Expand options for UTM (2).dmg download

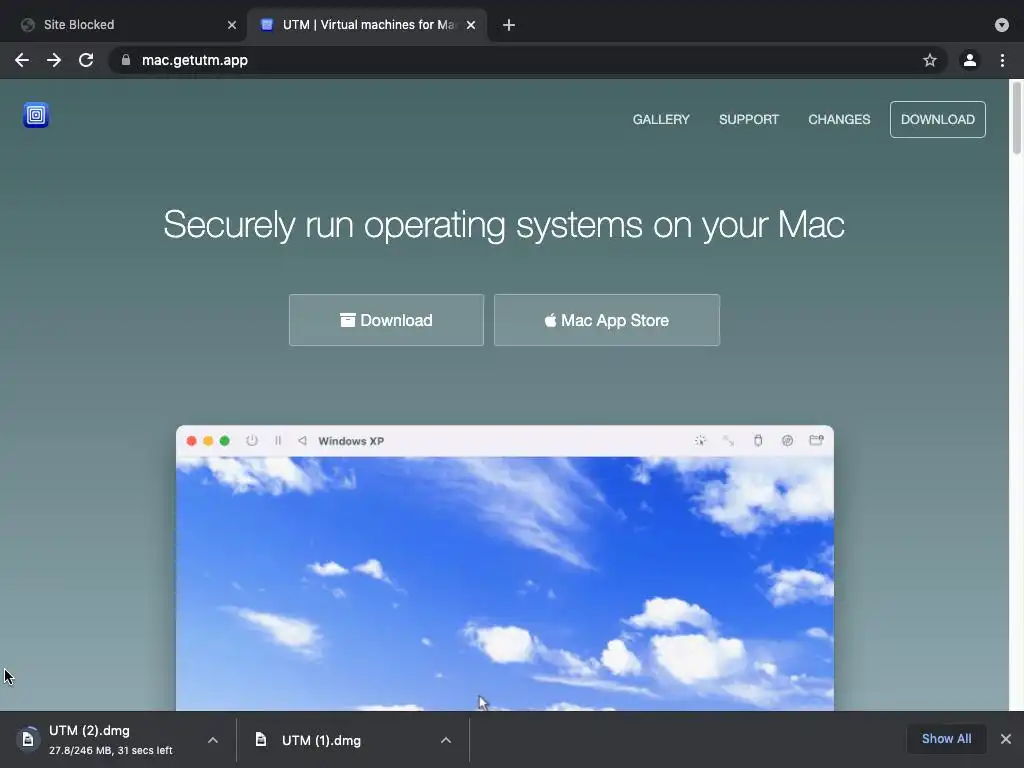click(212, 740)
